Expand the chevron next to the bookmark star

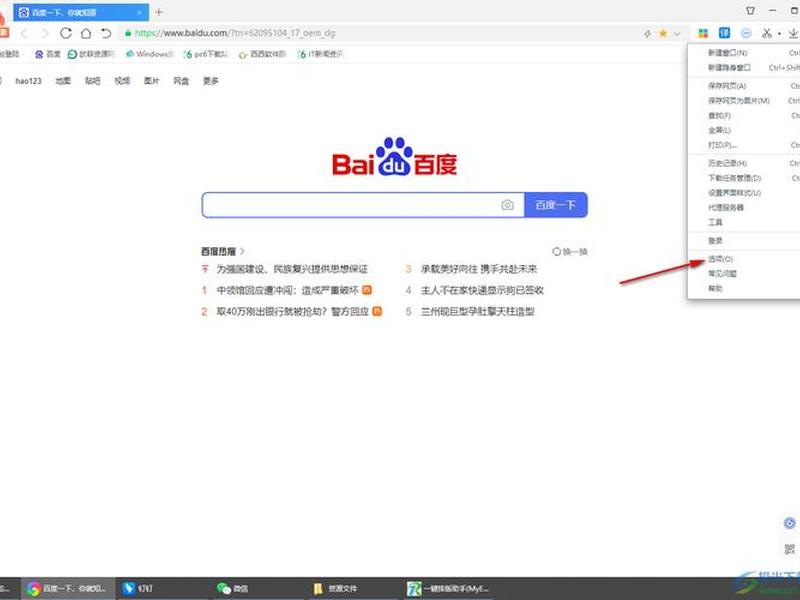pos(677,34)
